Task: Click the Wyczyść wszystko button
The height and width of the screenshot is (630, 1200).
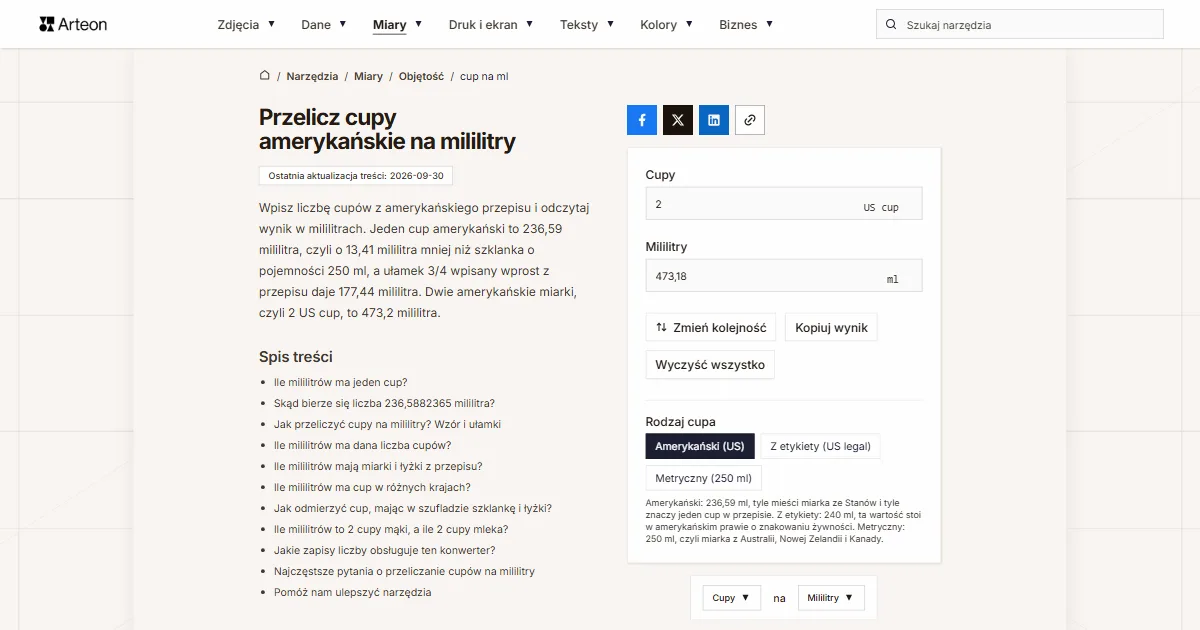Action: [x=710, y=365]
